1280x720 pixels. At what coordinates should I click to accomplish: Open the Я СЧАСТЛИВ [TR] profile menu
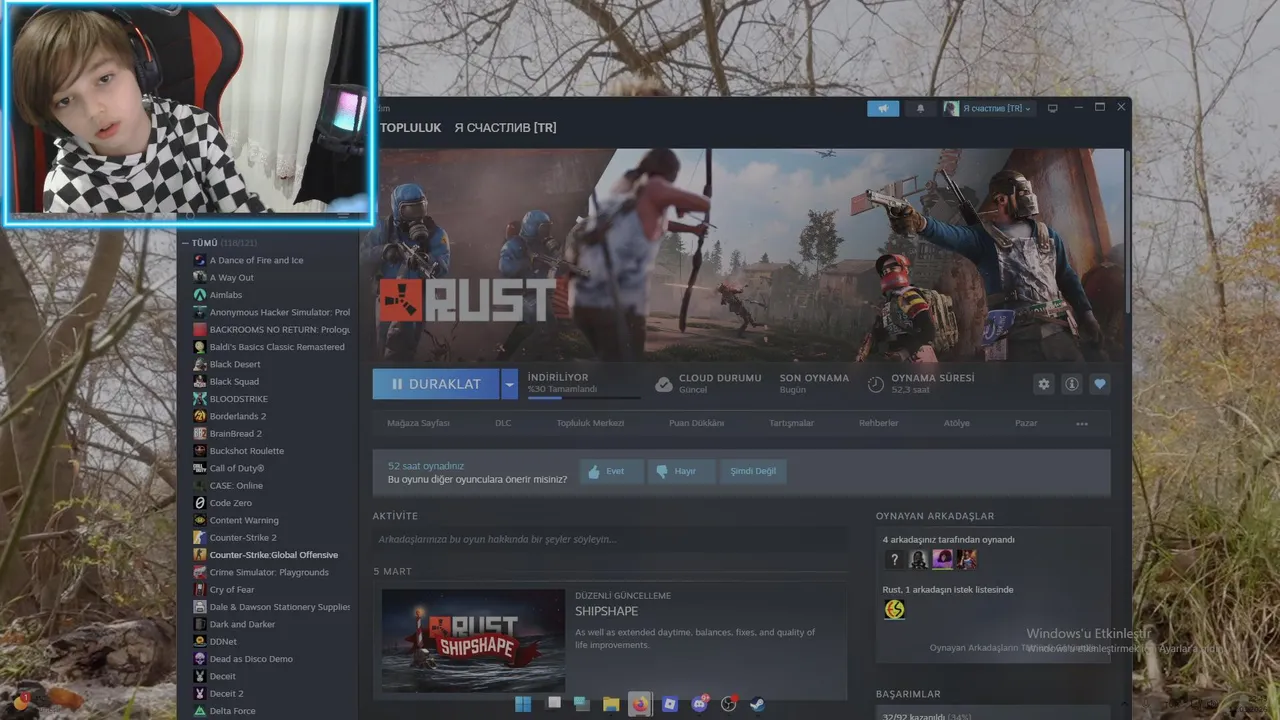[x=505, y=128]
